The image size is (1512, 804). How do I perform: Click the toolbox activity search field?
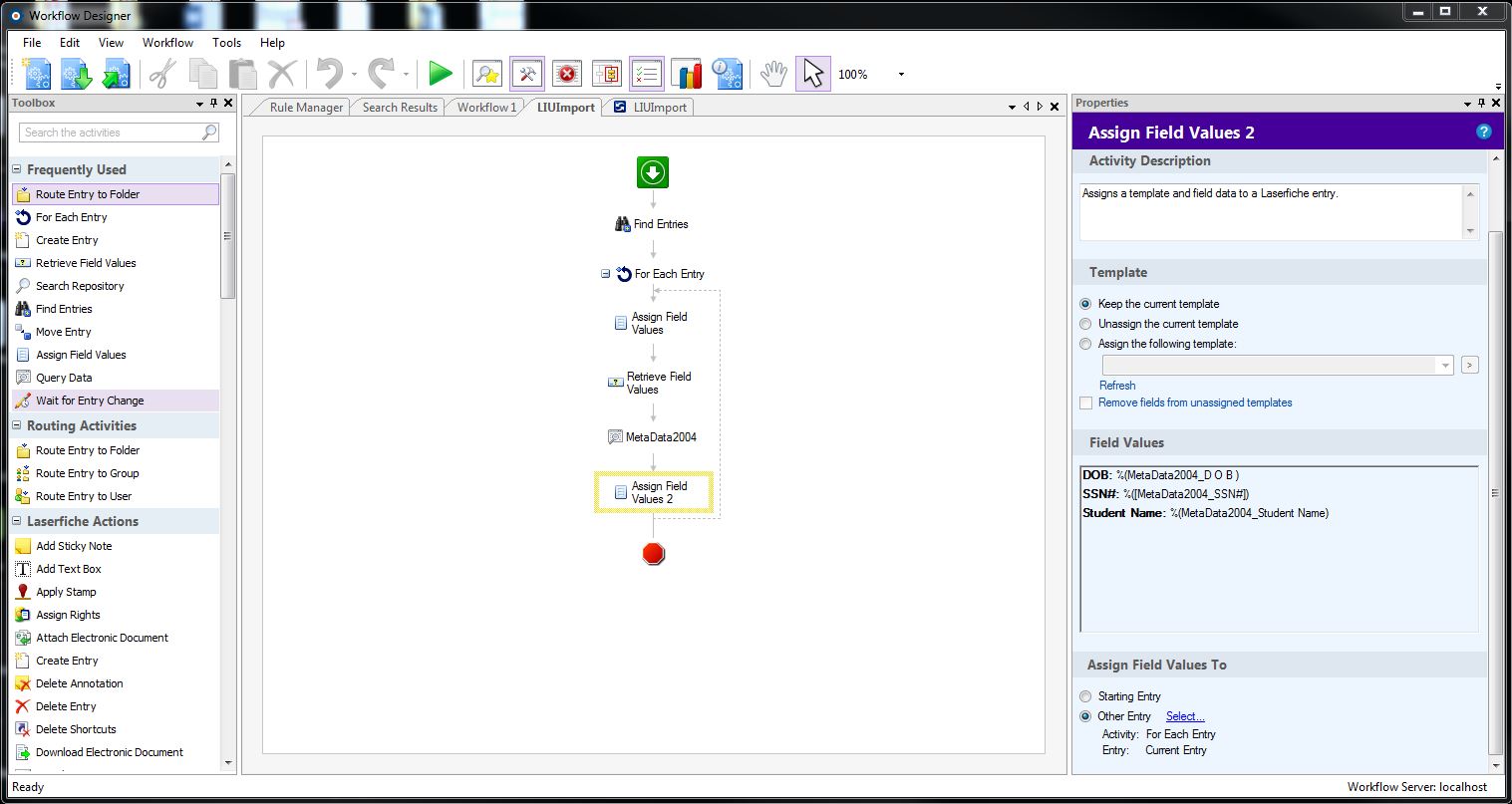point(110,133)
